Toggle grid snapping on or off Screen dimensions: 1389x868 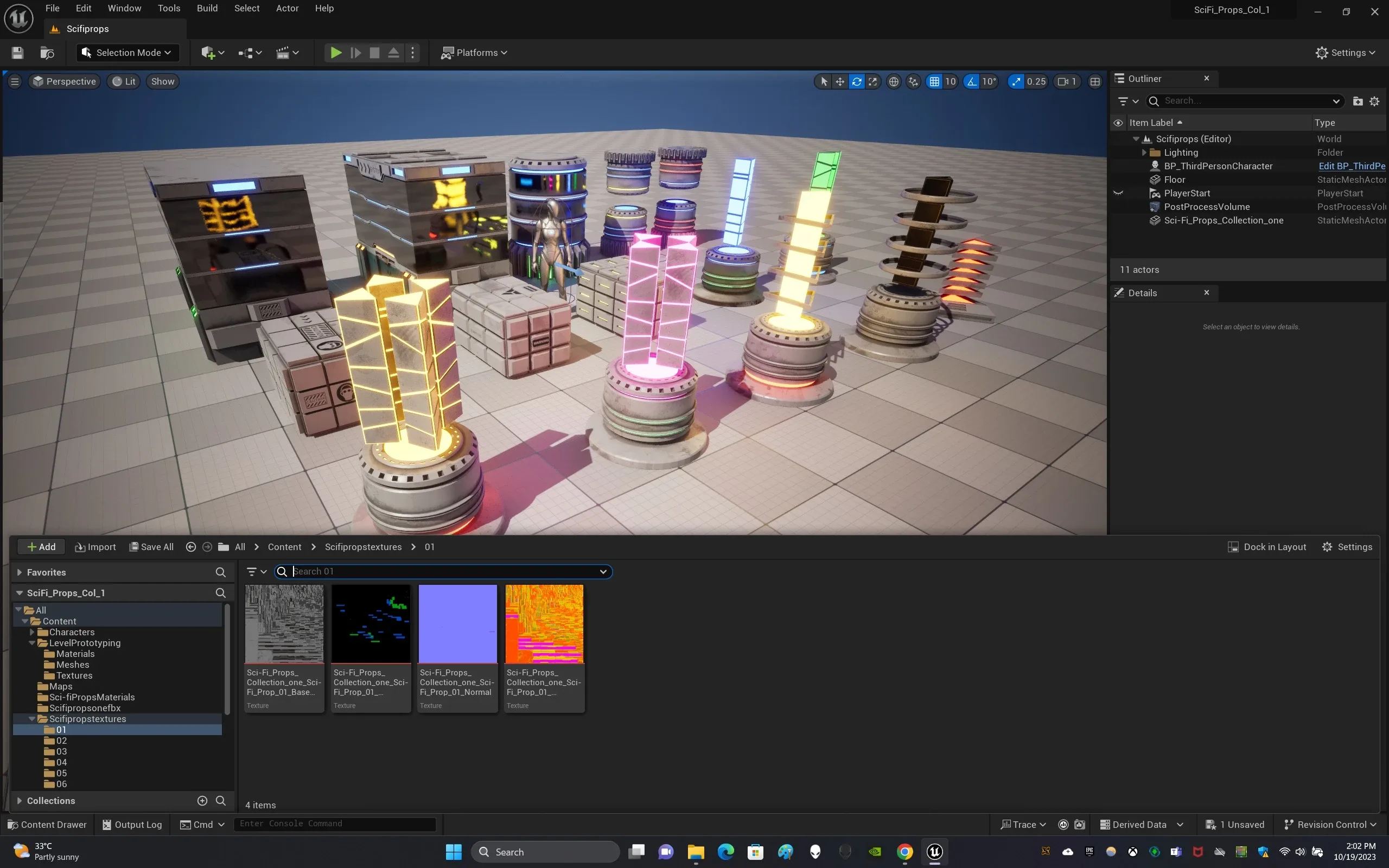(x=934, y=81)
